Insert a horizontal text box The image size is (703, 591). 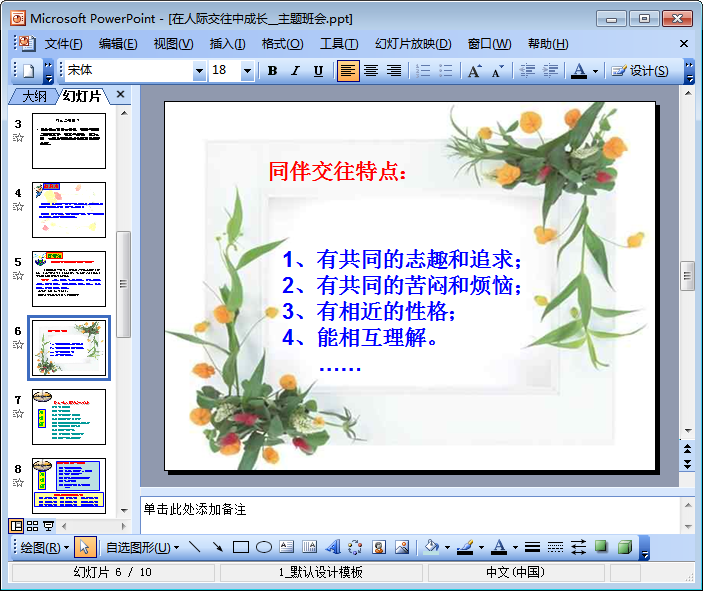point(286,548)
